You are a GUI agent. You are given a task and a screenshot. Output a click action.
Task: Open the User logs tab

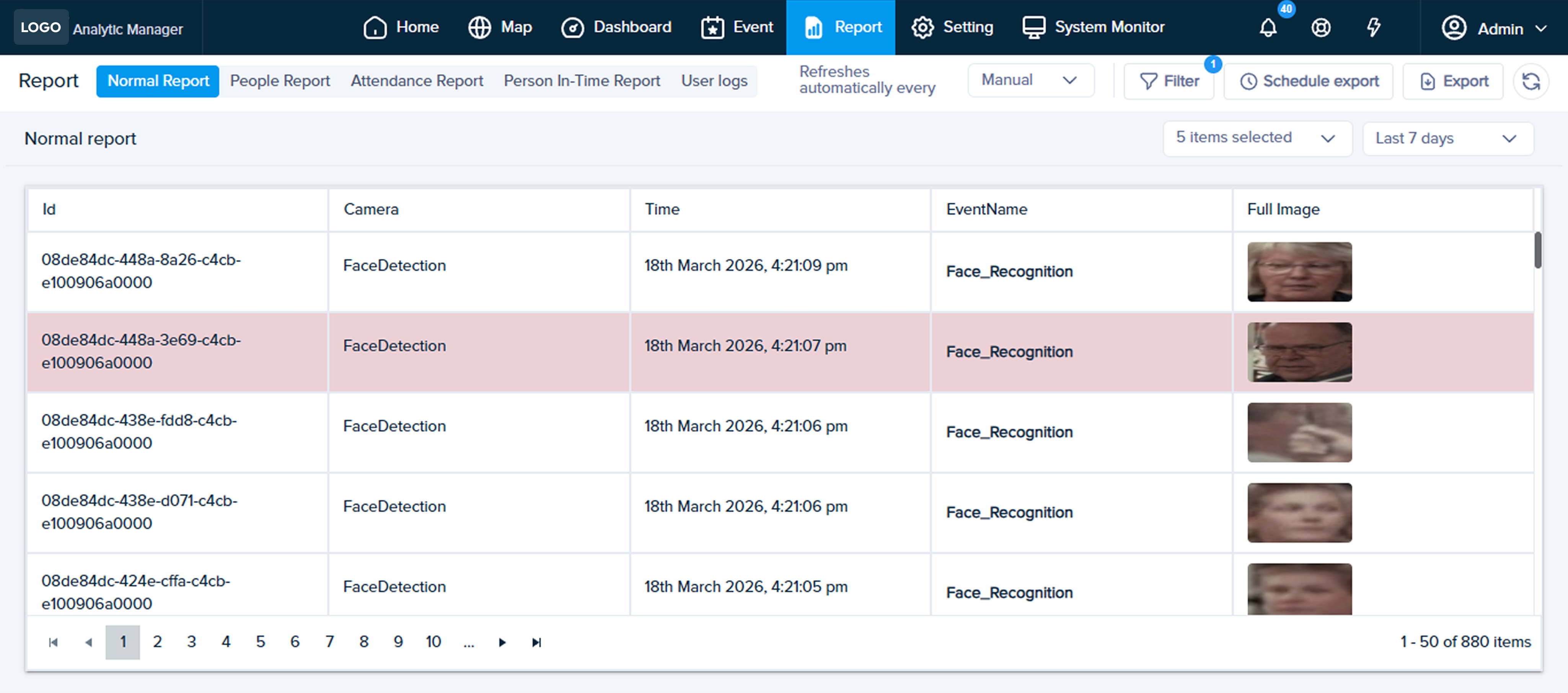714,81
